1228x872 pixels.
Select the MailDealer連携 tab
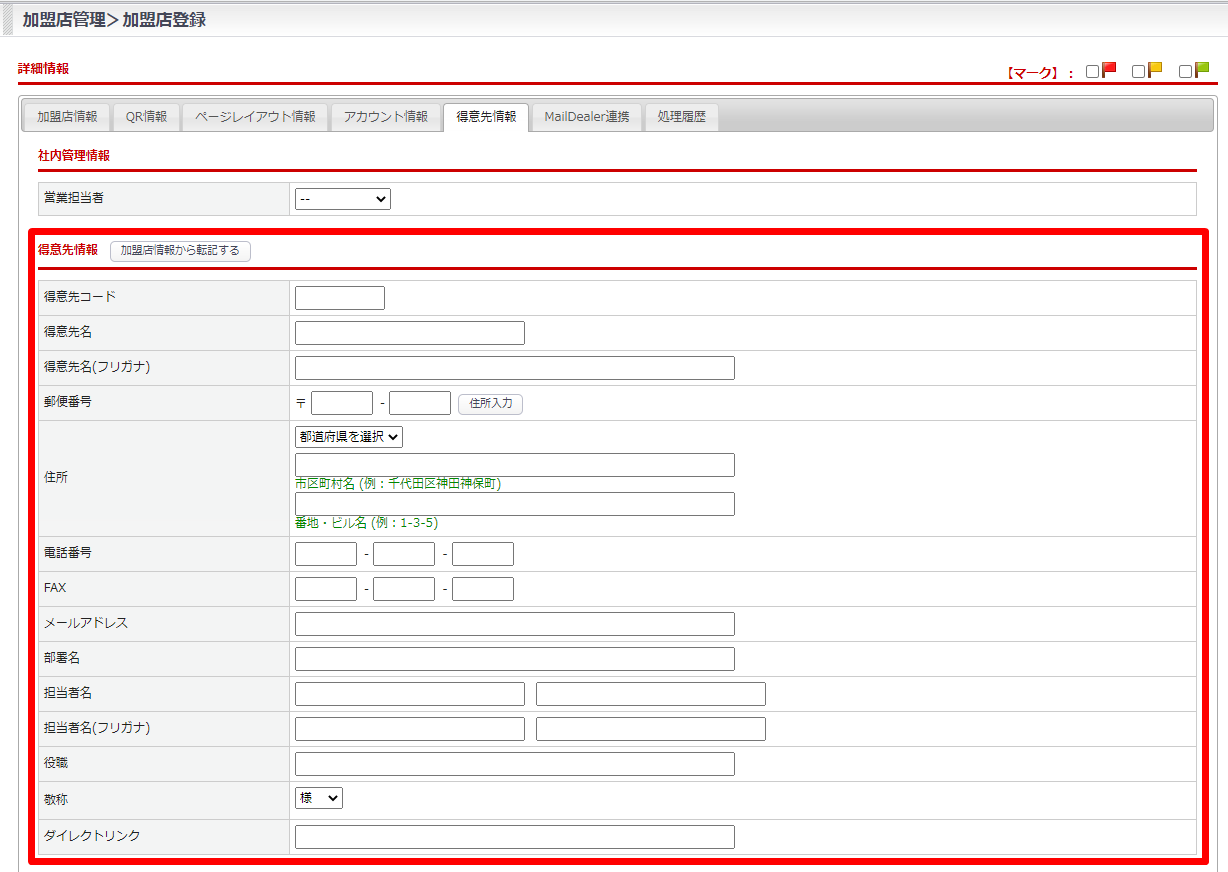(x=587, y=117)
